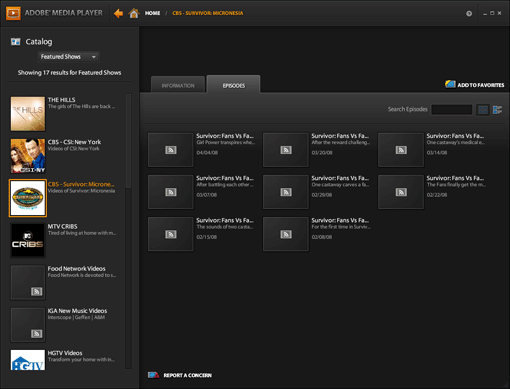This screenshot has height=389, width=510.
Task: Open the options gear icon in title bar
Action: (469, 14)
